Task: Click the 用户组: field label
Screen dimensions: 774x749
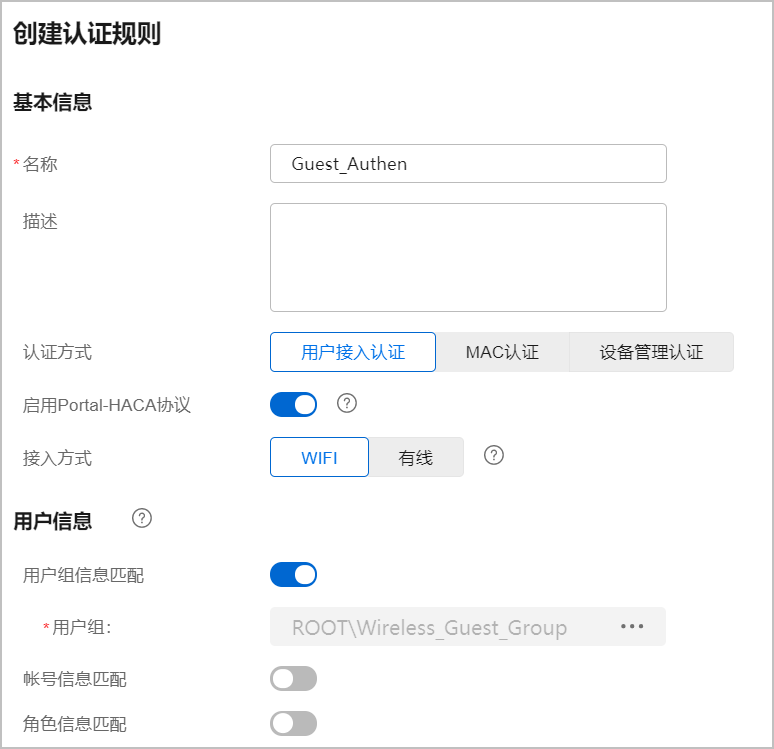Action: 82,627
